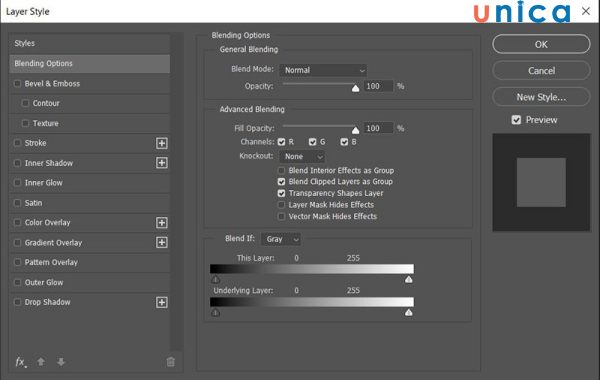This screenshot has width=600, height=380.
Task: Click Underlying Layer black point handle
Action: [215, 313]
